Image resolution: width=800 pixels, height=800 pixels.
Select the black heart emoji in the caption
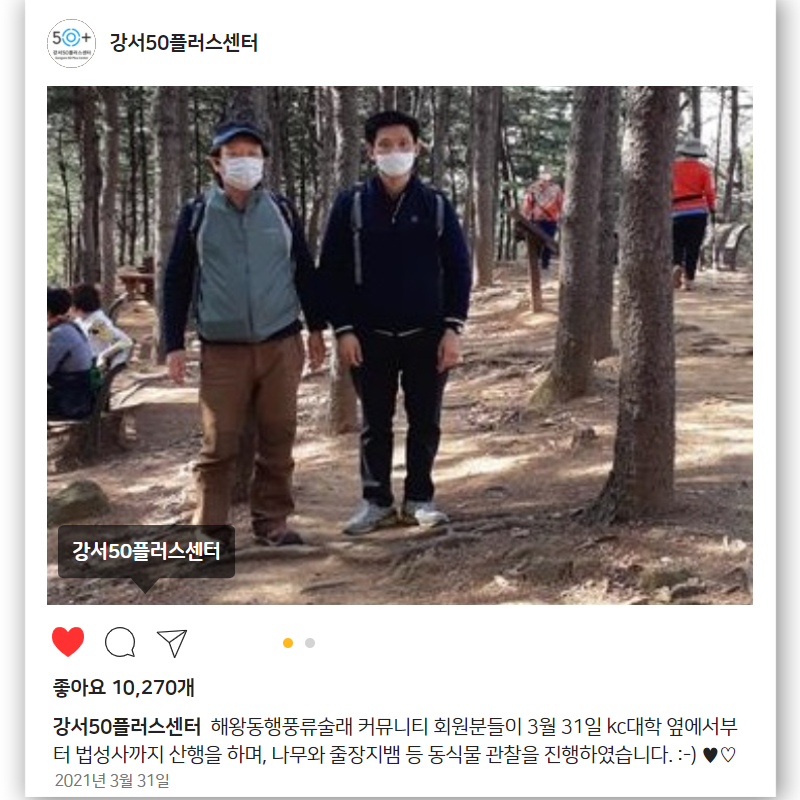pos(710,755)
